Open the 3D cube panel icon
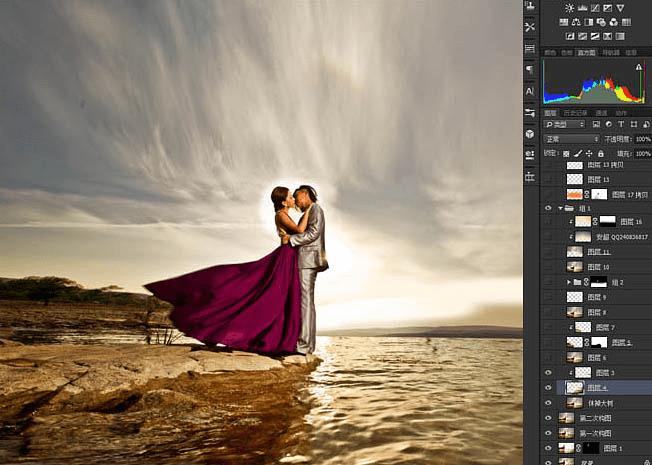 529,133
